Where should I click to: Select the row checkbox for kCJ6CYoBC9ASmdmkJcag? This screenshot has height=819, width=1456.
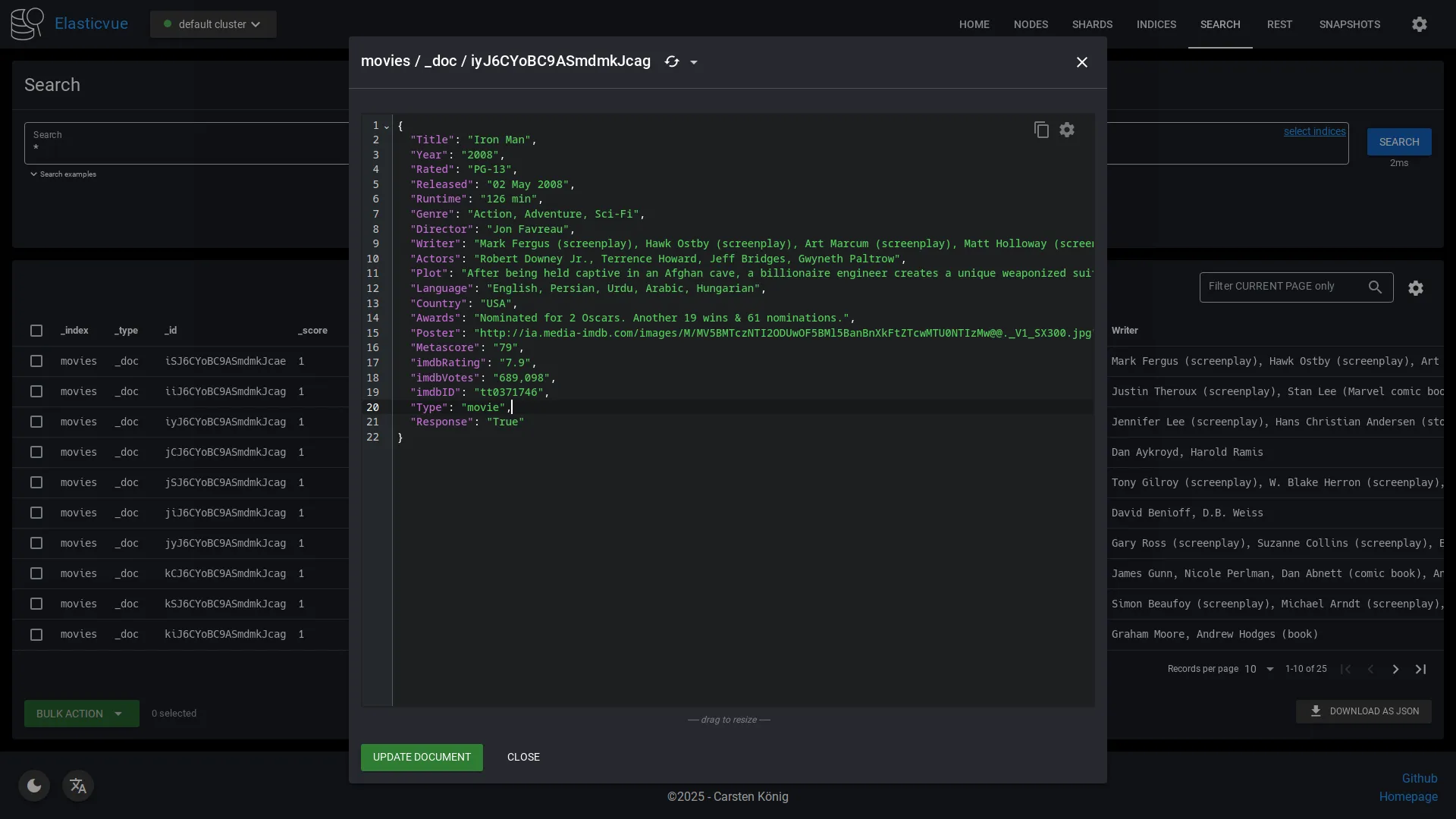click(36, 573)
